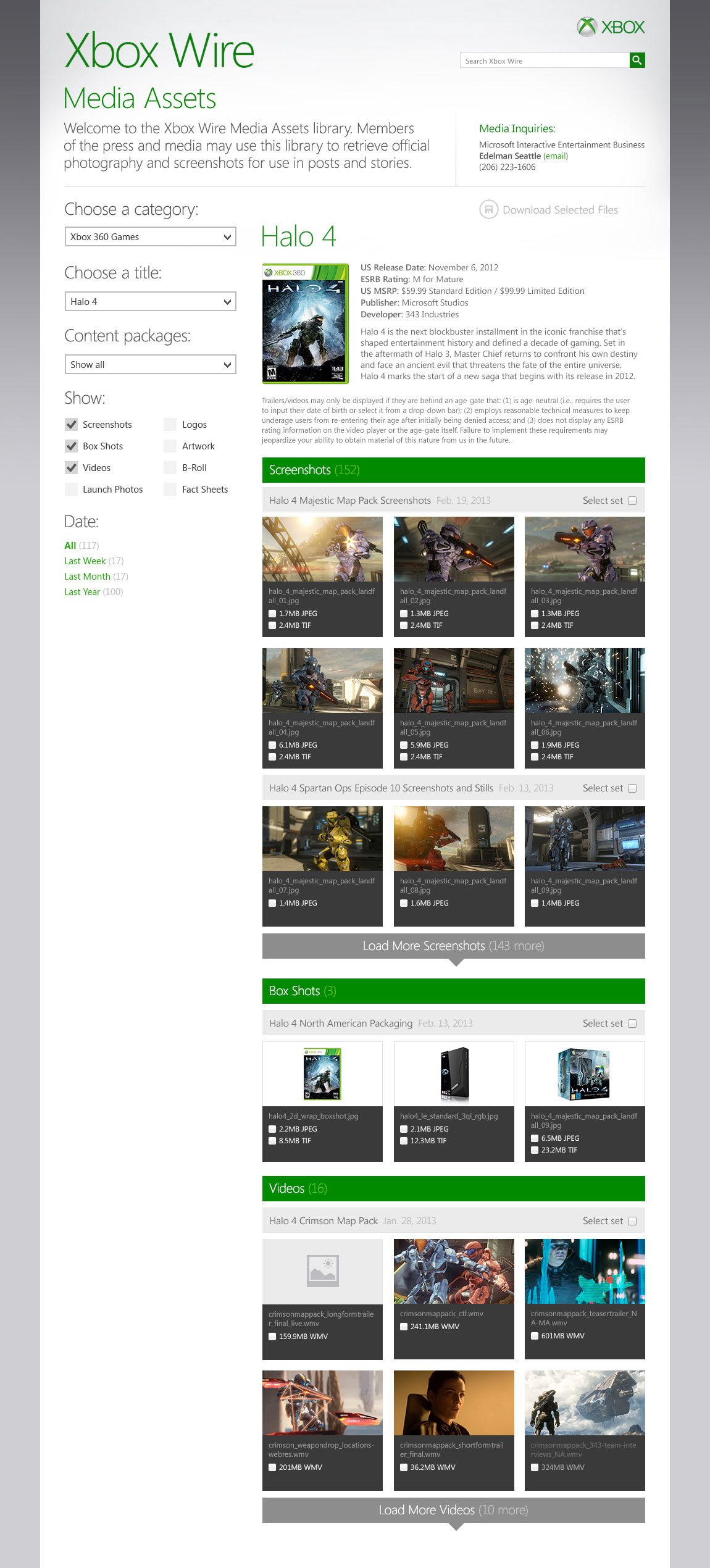Open halo4_2d_wrap_boxshot thumbnail
This screenshot has width=710, height=1568.
pos(322,1074)
